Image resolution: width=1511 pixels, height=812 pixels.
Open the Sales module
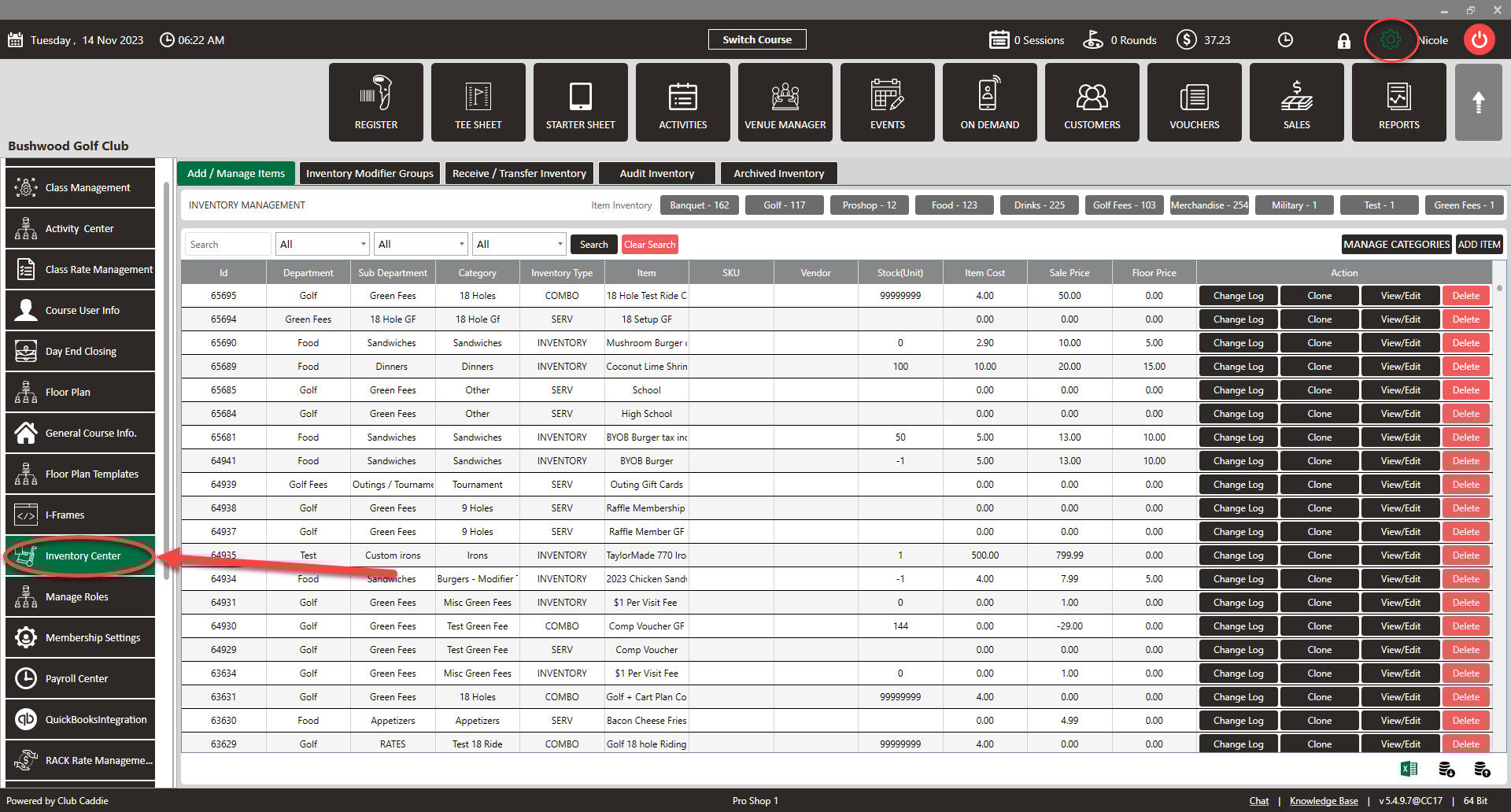coord(1296,102)
